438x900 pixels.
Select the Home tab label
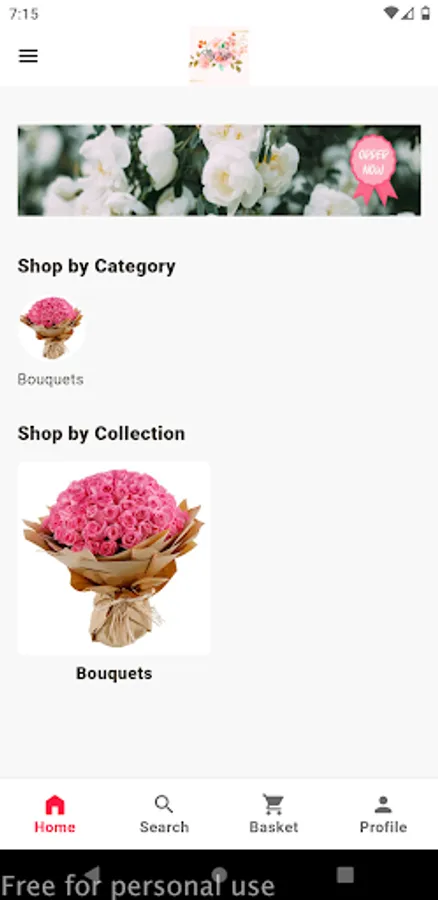(55, 827)
